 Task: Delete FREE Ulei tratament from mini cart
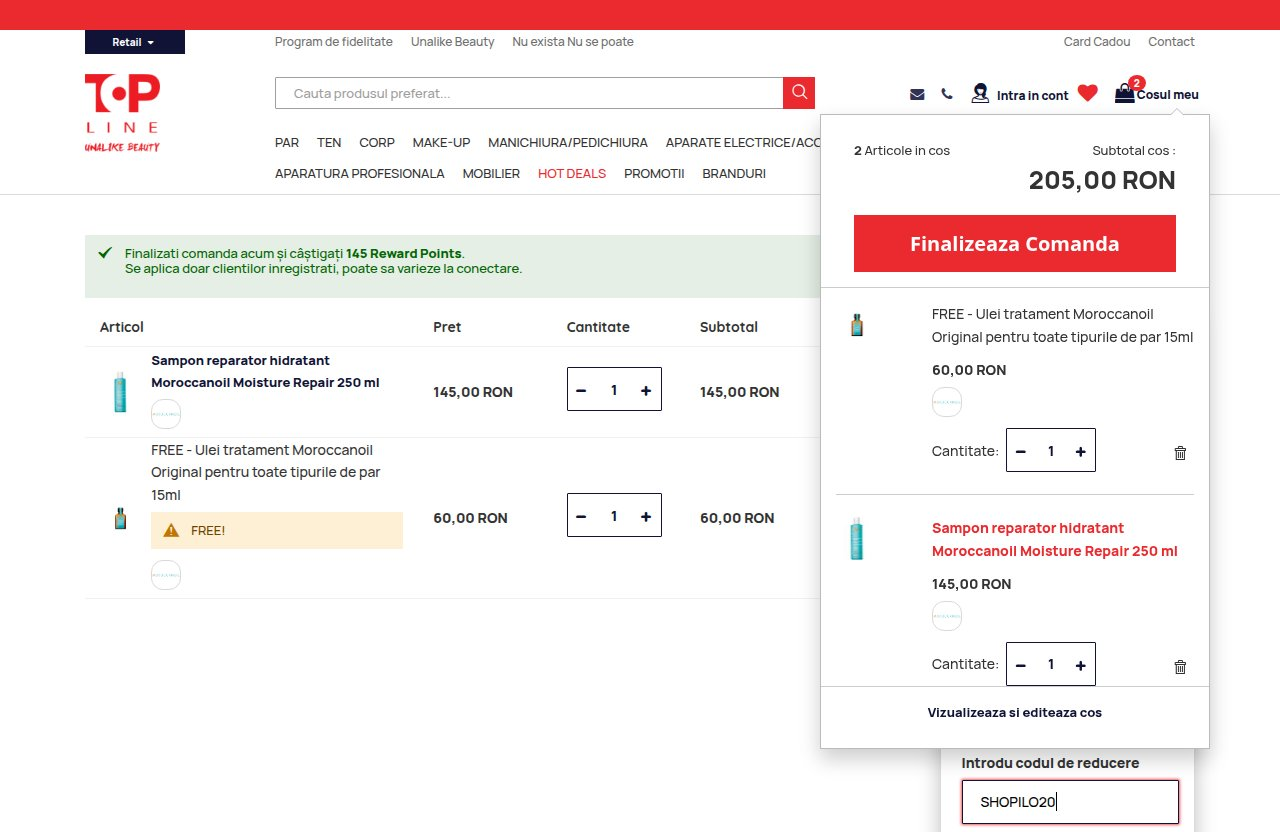click(x=1180, y=453)
